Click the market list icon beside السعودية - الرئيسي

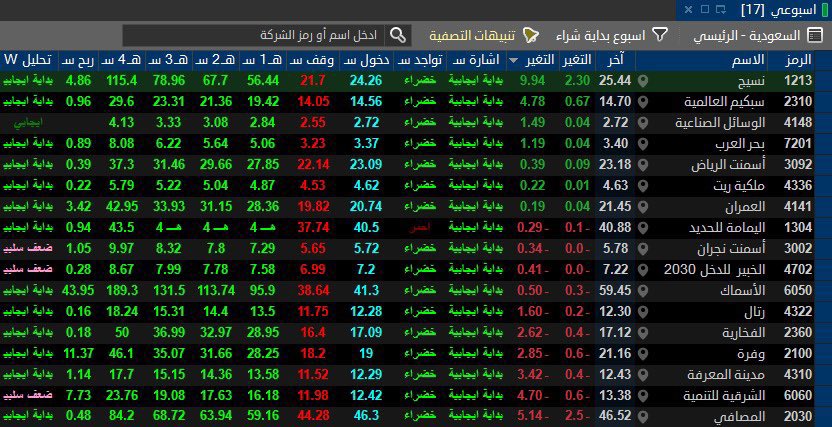pyautogui.click(x=814, y=36)
